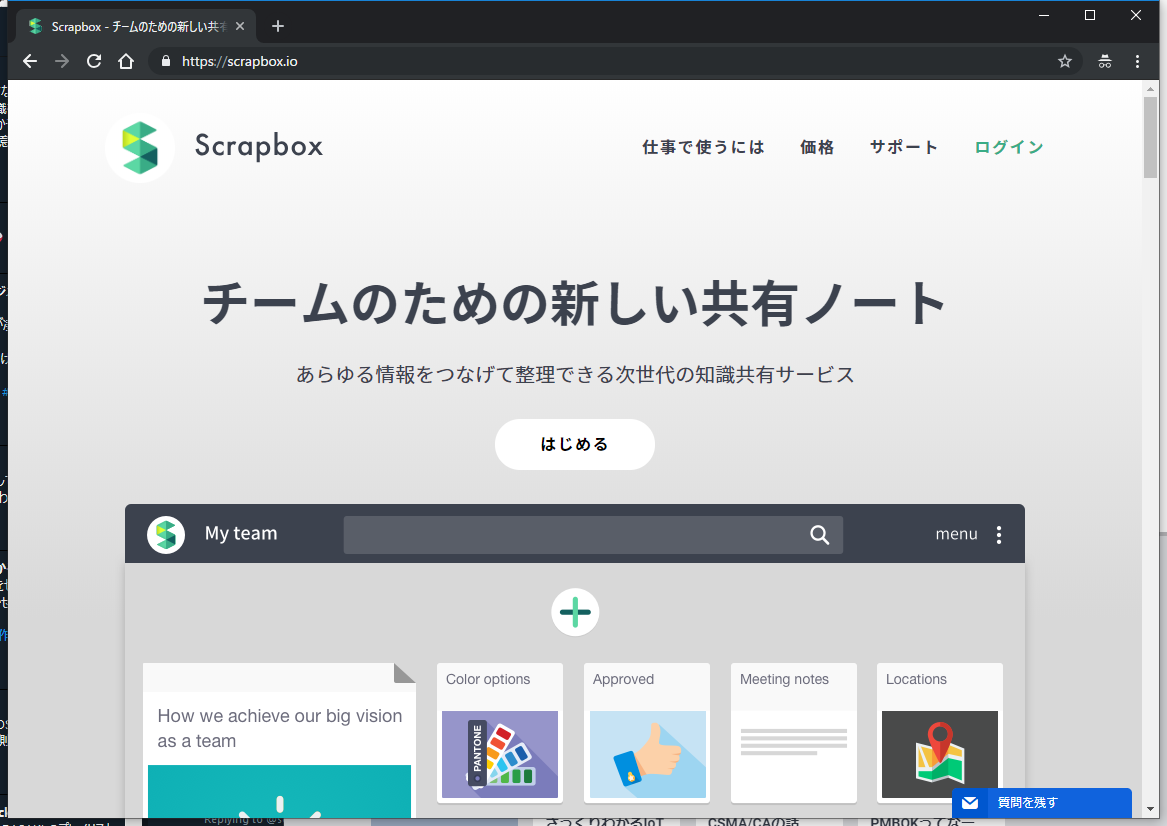Screen dimensions: 1167x826
Task: Click the あらゆる情報をつなげて subtitle text
Action: (575, 374)
